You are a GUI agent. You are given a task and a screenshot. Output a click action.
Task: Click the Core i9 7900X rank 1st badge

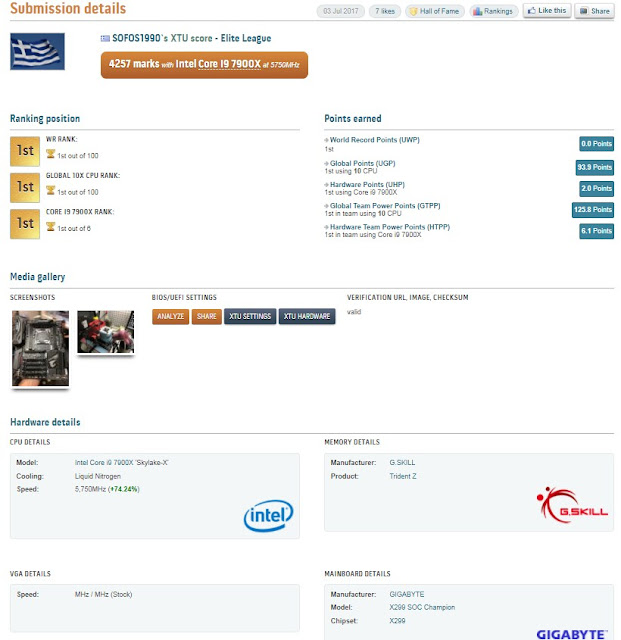click(25, 224)
